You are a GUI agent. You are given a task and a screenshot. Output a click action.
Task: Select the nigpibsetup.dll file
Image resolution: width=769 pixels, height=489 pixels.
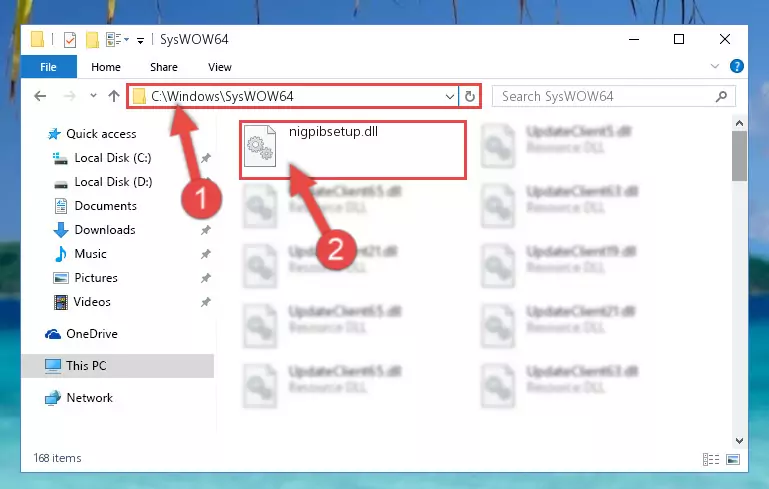[353, 150]
